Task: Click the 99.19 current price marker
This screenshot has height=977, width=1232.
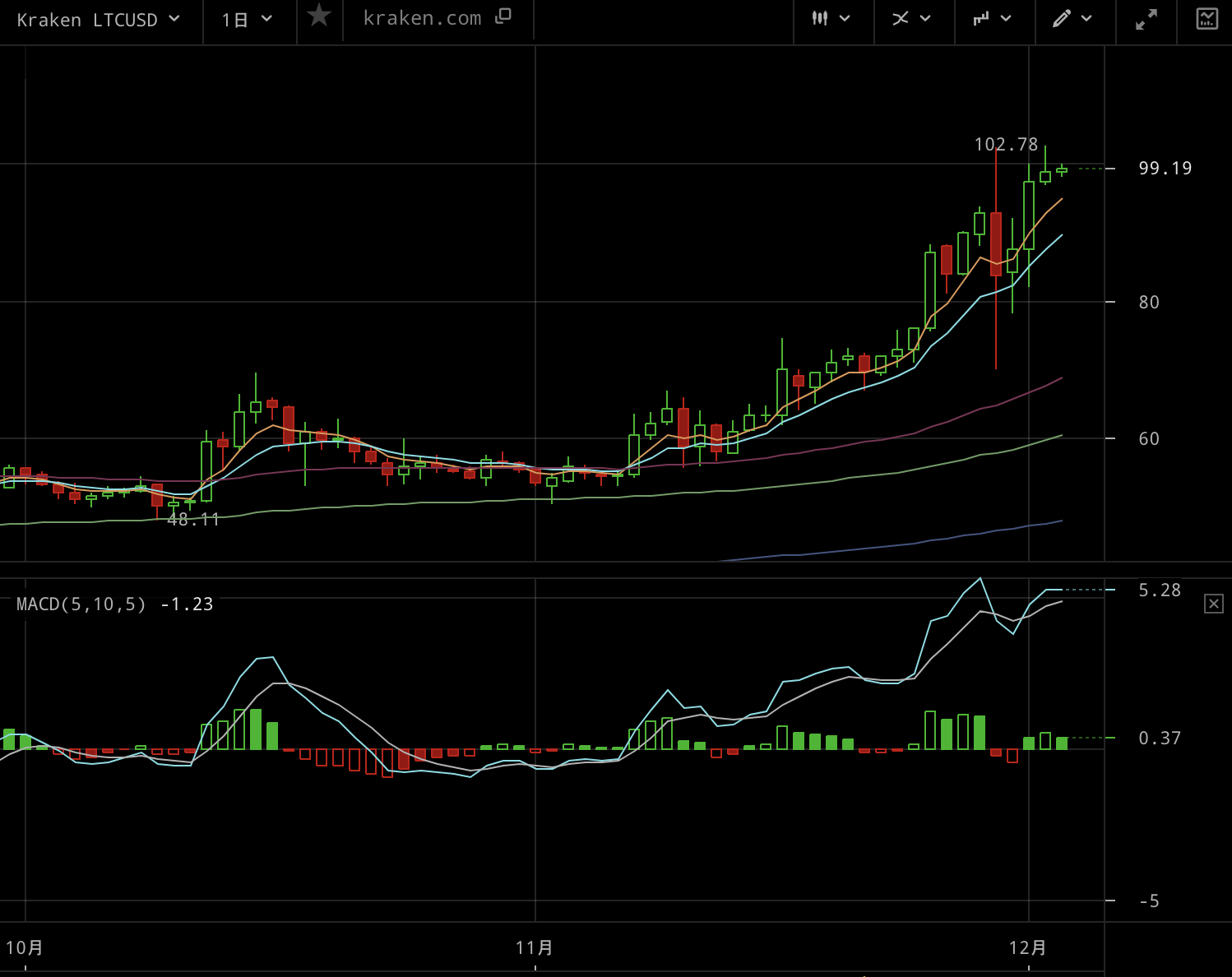Action: click(1165, 169)
